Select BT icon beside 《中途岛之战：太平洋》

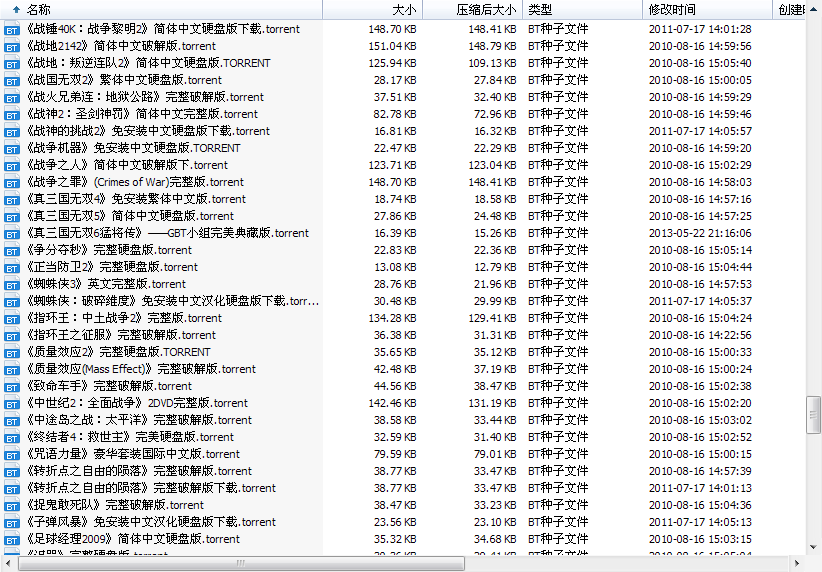tap(12, 420)
